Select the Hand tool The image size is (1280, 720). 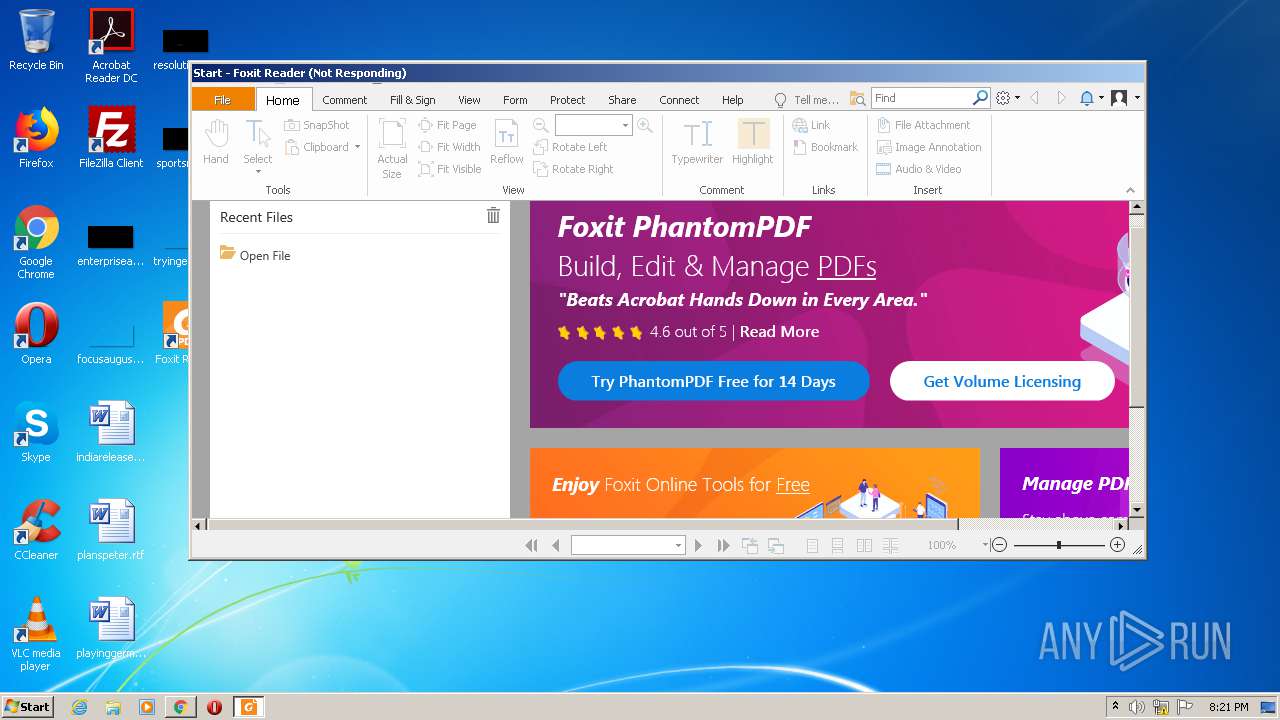(216, 143)
